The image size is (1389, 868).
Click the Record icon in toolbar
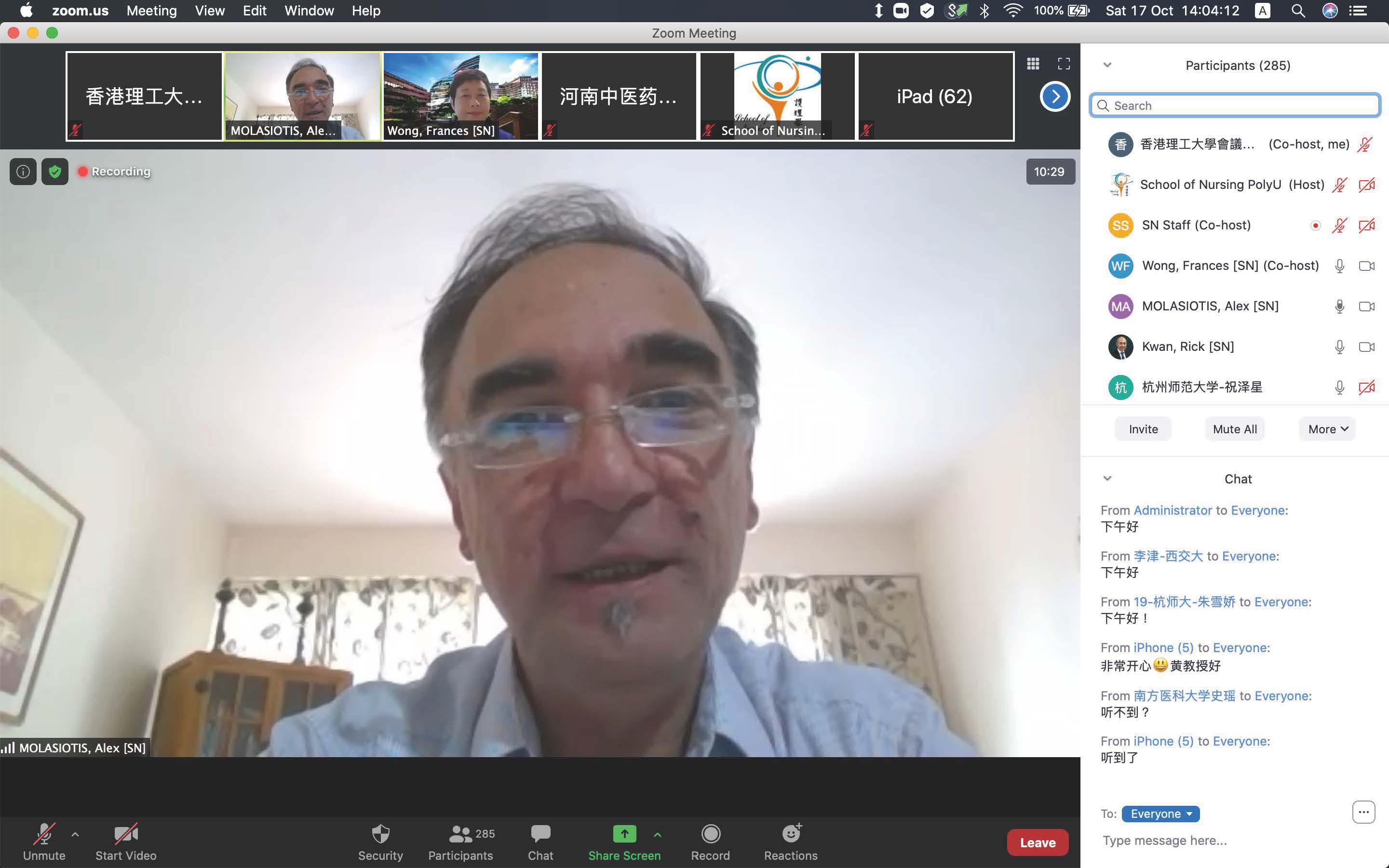point(710,834)
